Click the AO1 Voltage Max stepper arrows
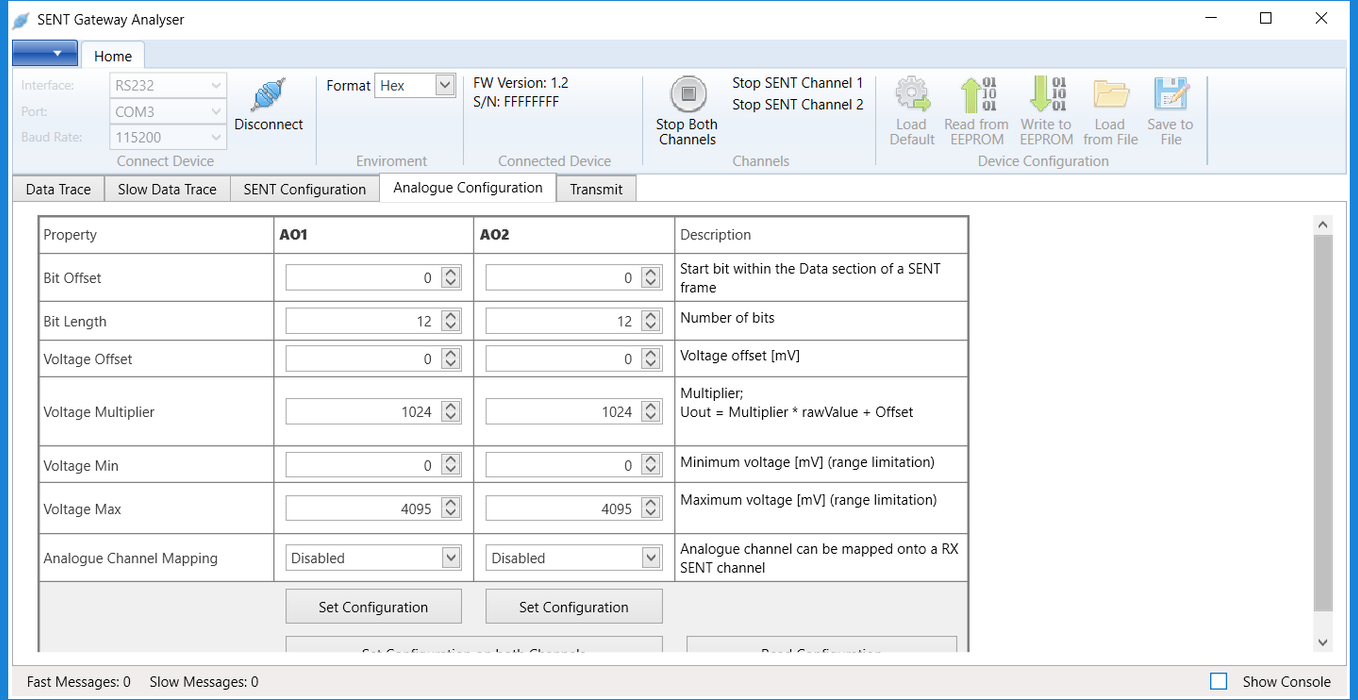This screenshot has width=1358, height=700. point(451,509)
